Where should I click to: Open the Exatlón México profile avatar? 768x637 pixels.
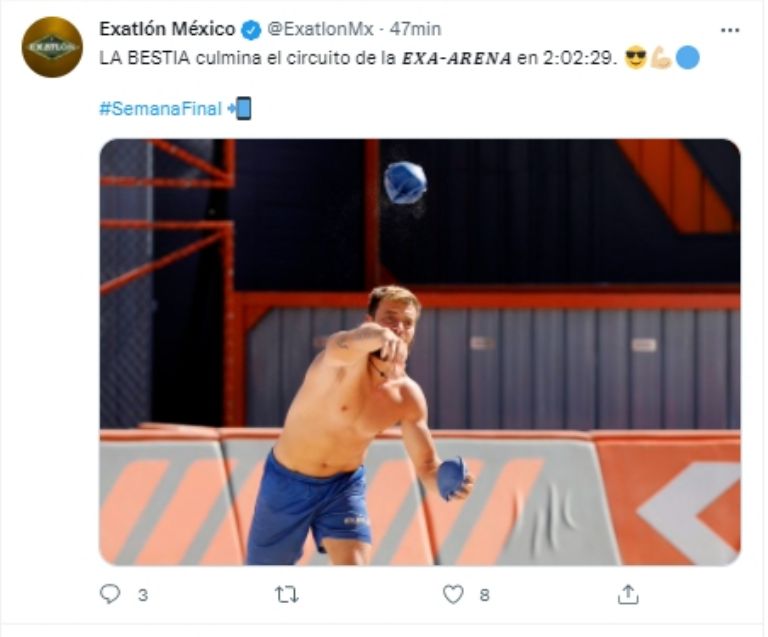[52, 47]
